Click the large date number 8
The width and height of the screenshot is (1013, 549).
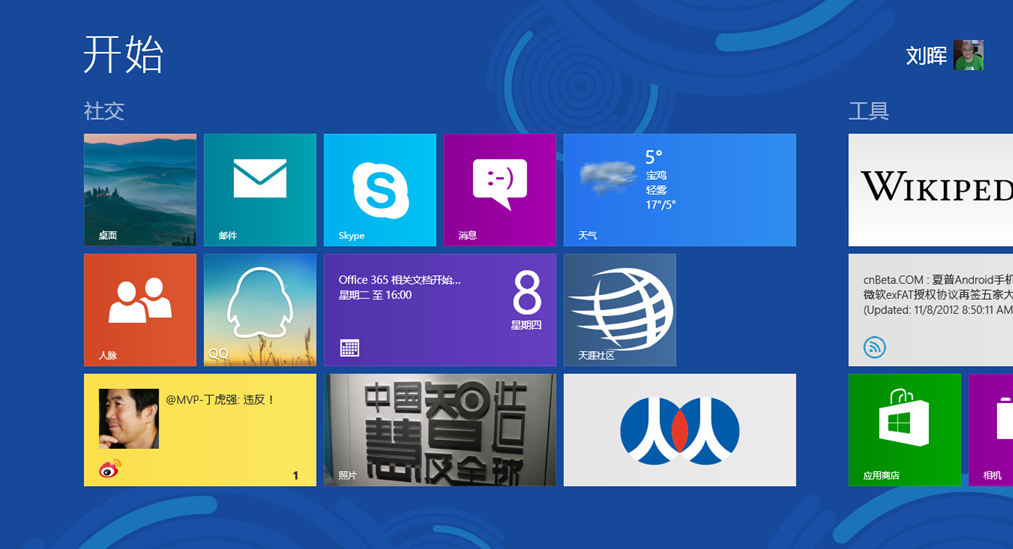[527, 292]
